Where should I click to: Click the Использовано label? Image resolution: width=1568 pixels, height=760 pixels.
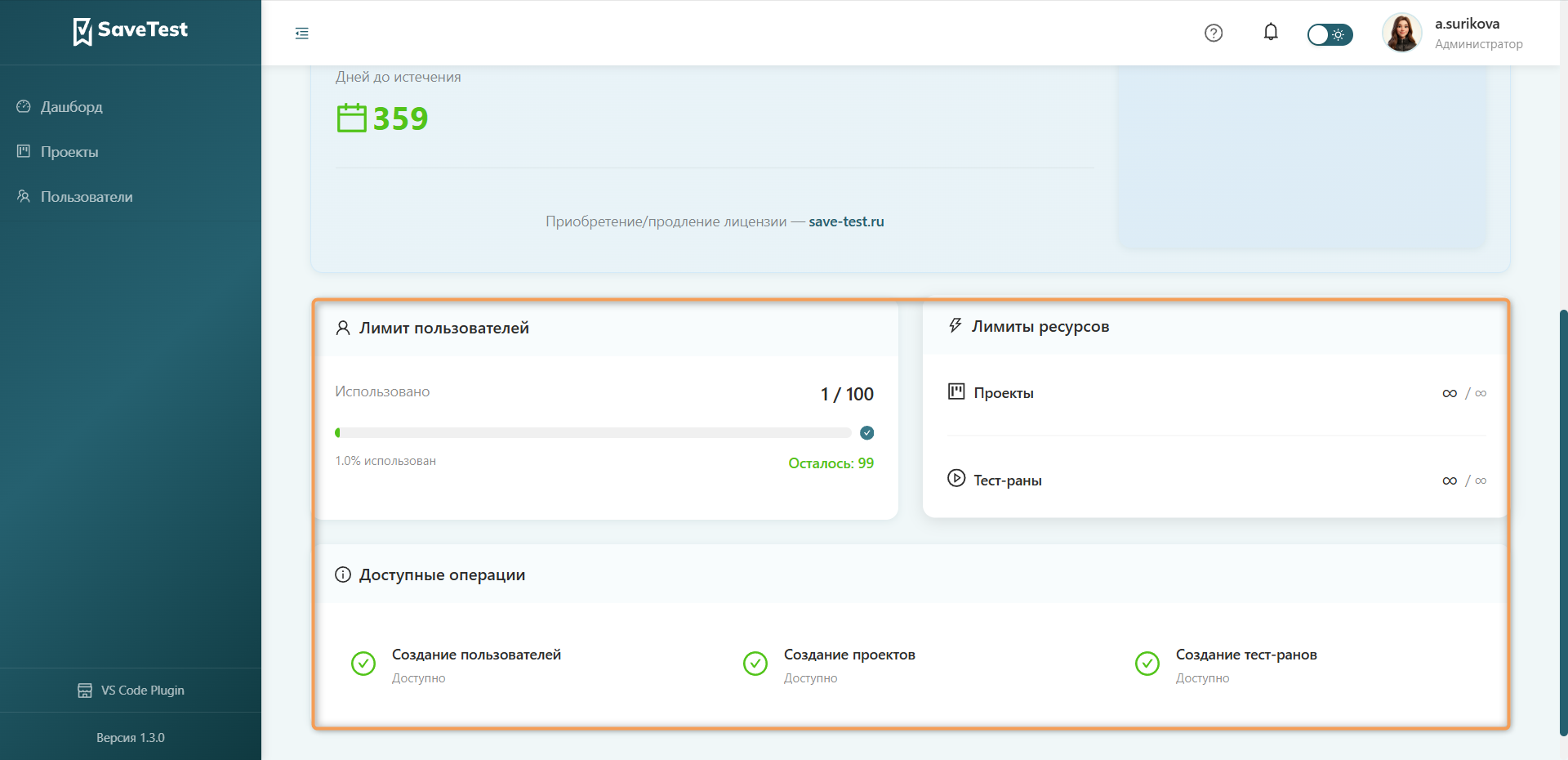[x=382, y=391]
